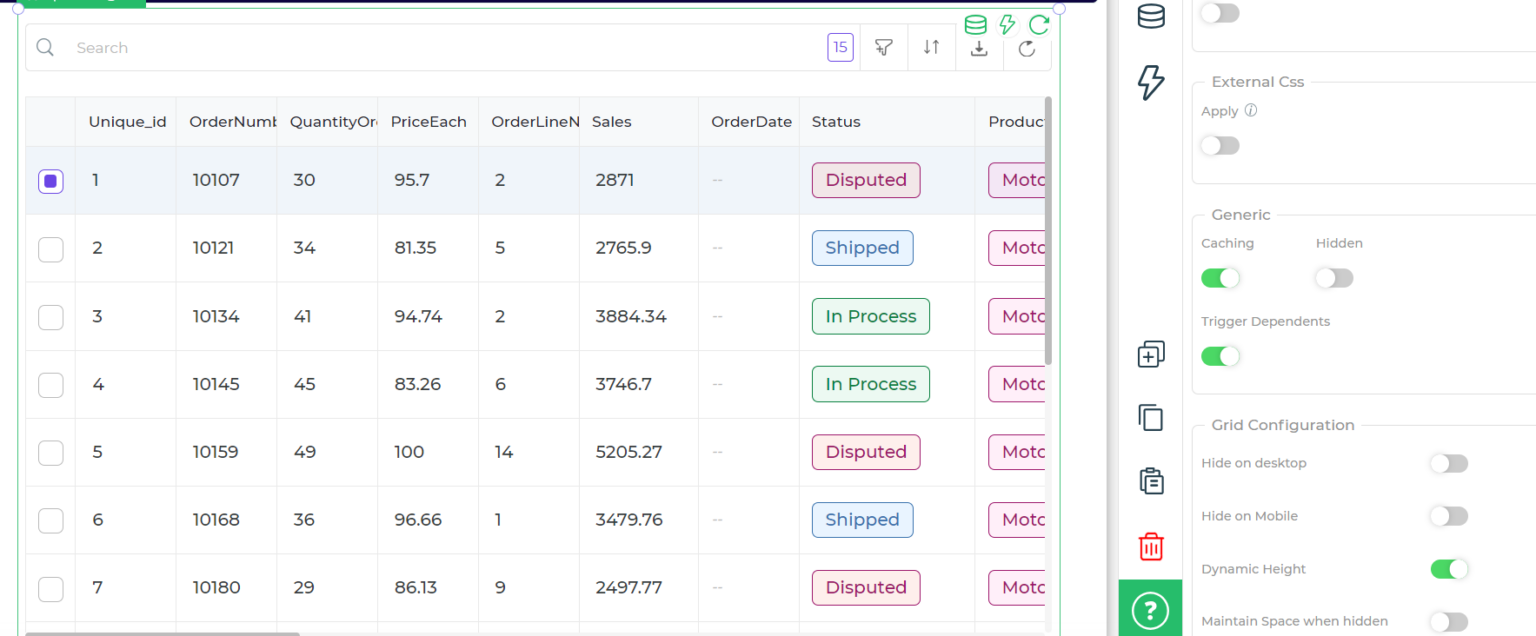Download the table data using the export icon
The image size is (1536, 636).
point(979,47)
